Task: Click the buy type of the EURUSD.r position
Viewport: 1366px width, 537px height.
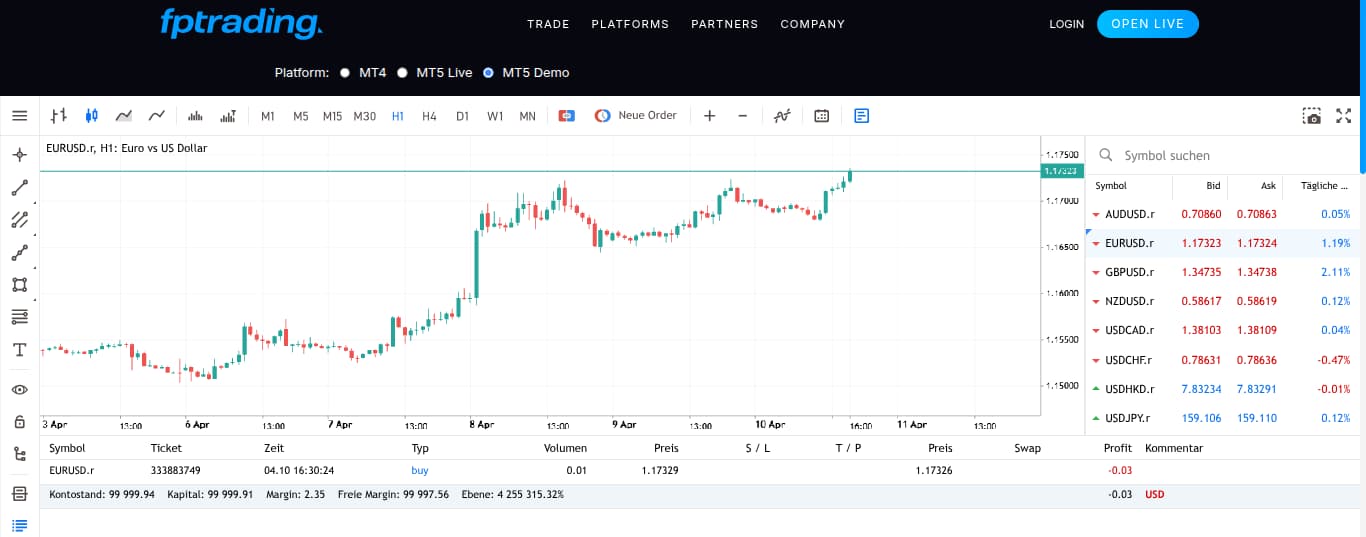Action: pyautogui.click(x=420, y=470)
